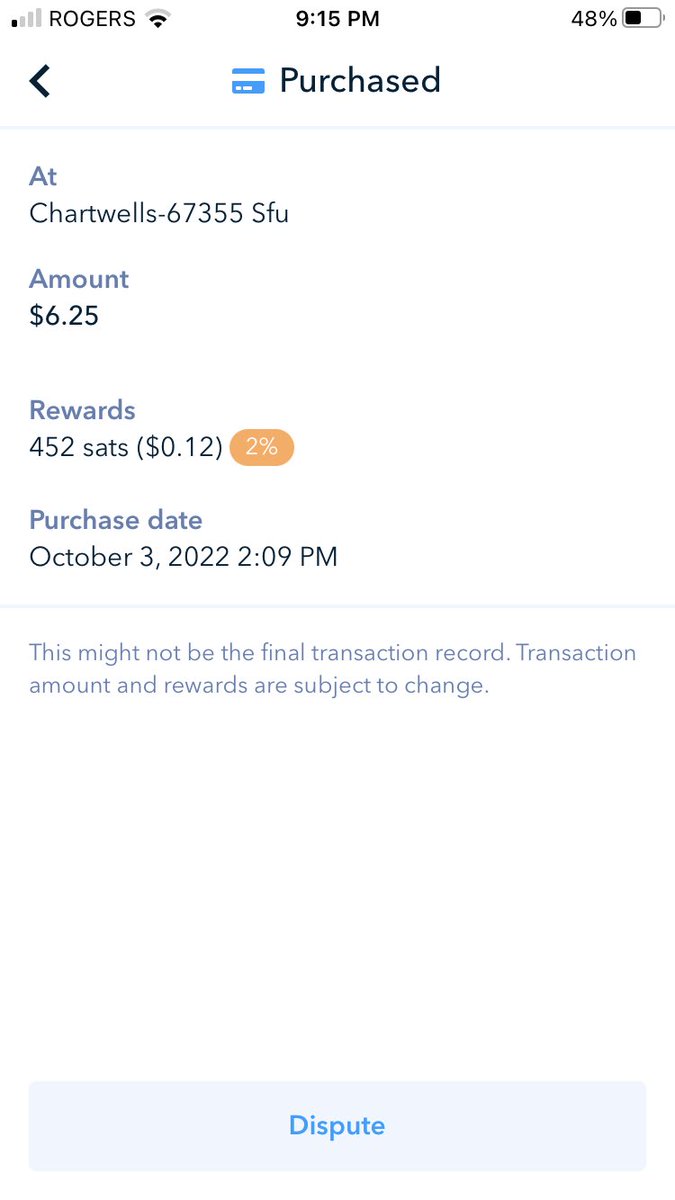
Task: Tap the Purchase date label
Action: (116, 520)
